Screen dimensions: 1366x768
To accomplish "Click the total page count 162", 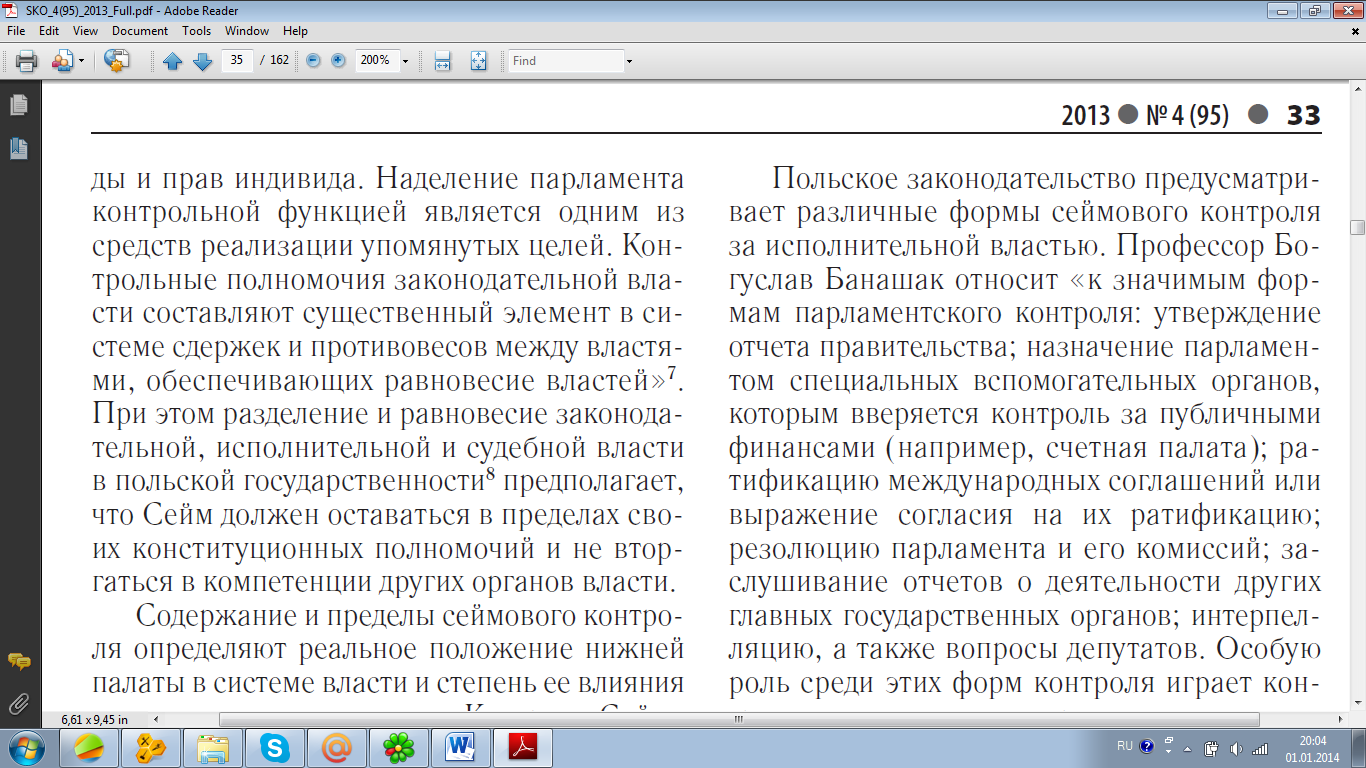I will click(279, 60).
